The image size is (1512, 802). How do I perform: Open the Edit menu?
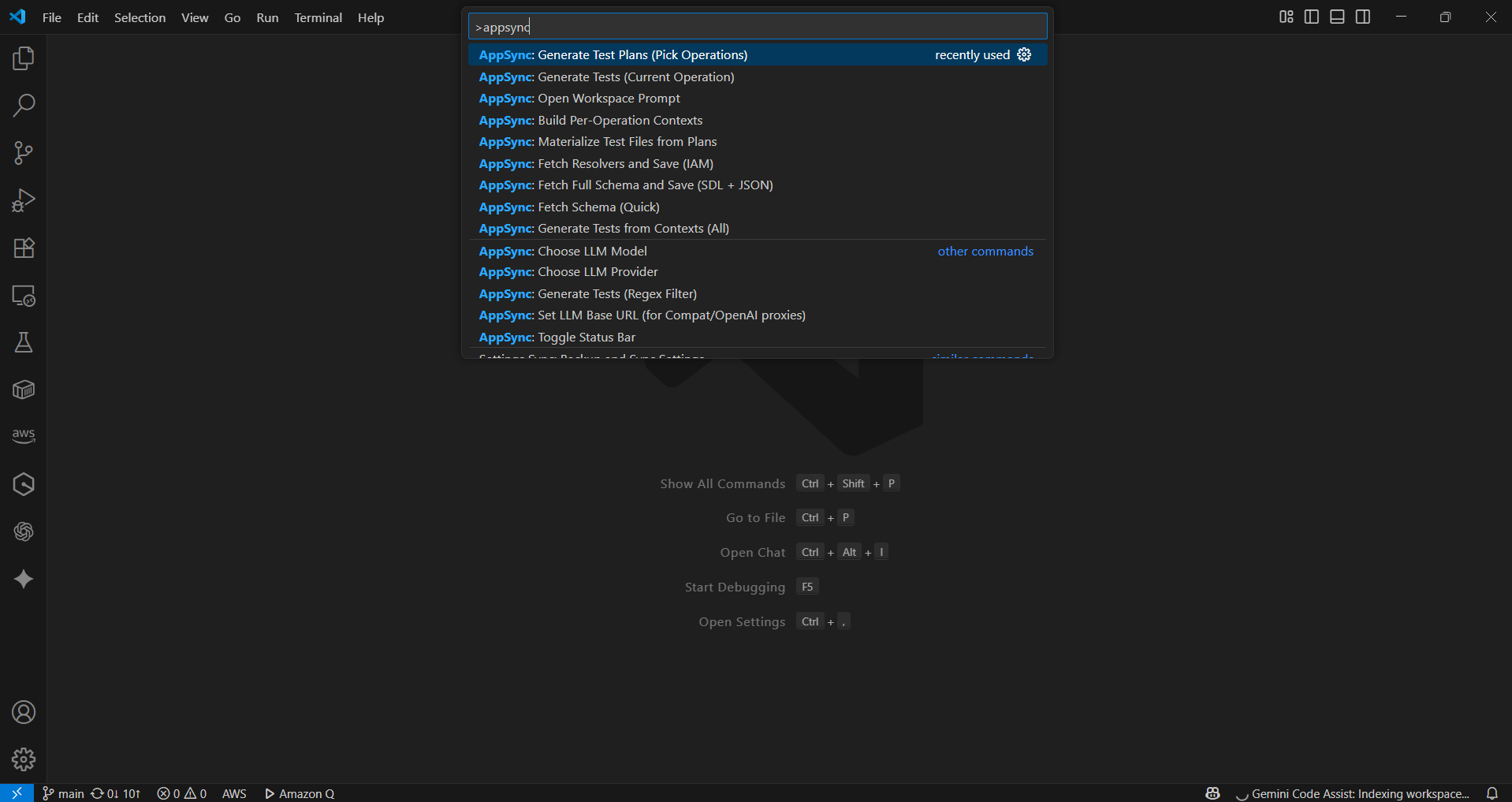pyautogui.click(x=88, y=17)
